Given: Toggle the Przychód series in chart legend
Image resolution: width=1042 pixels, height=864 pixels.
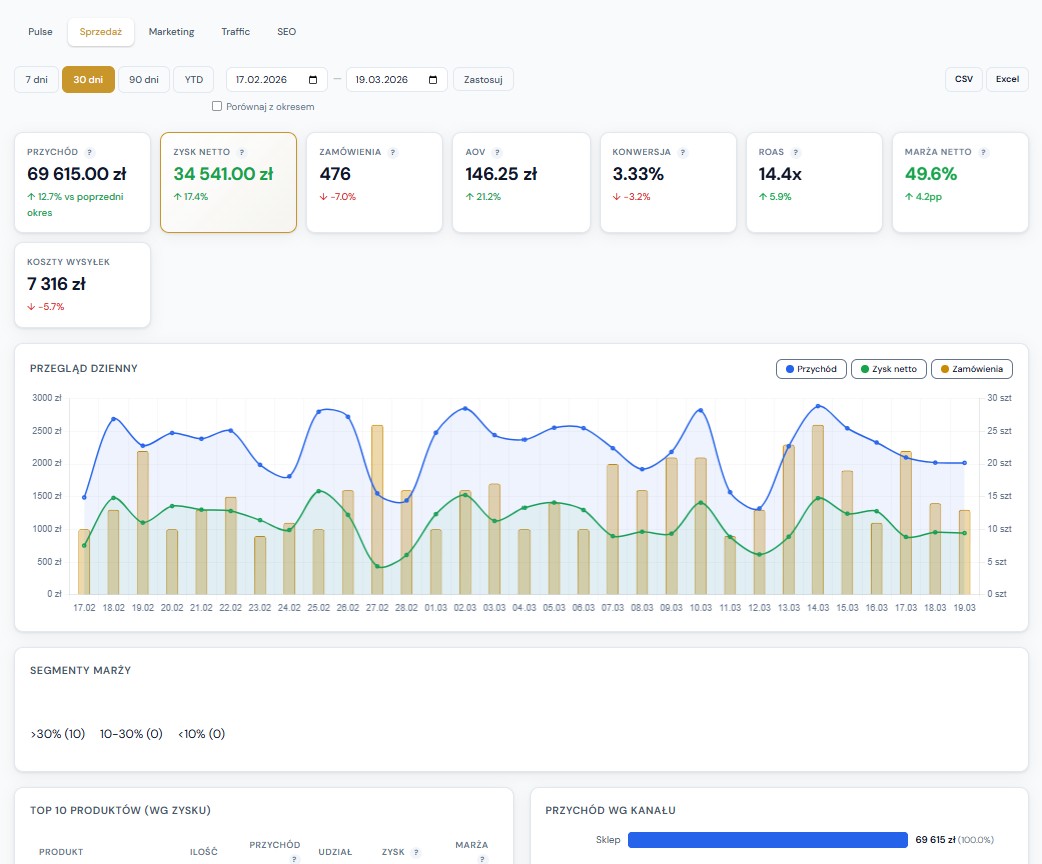Looking at the screenshot, I should (x=811, y=369).
